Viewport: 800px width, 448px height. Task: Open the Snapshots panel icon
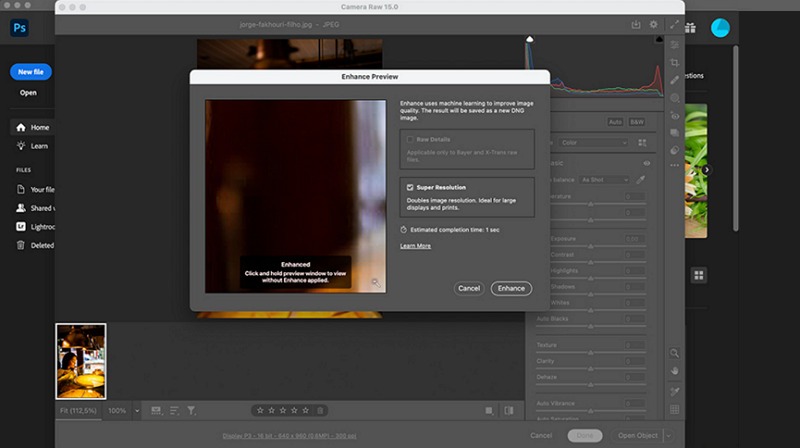pyautogui.click(x=674, y=133)
